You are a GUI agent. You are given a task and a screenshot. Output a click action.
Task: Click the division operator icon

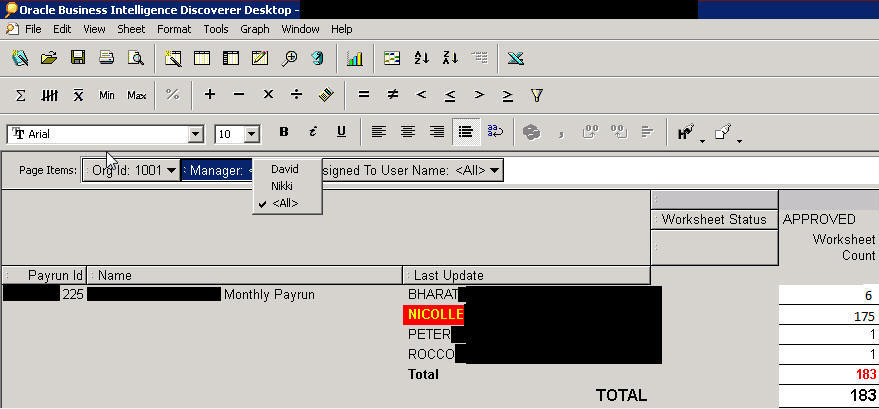coord(297,95)
